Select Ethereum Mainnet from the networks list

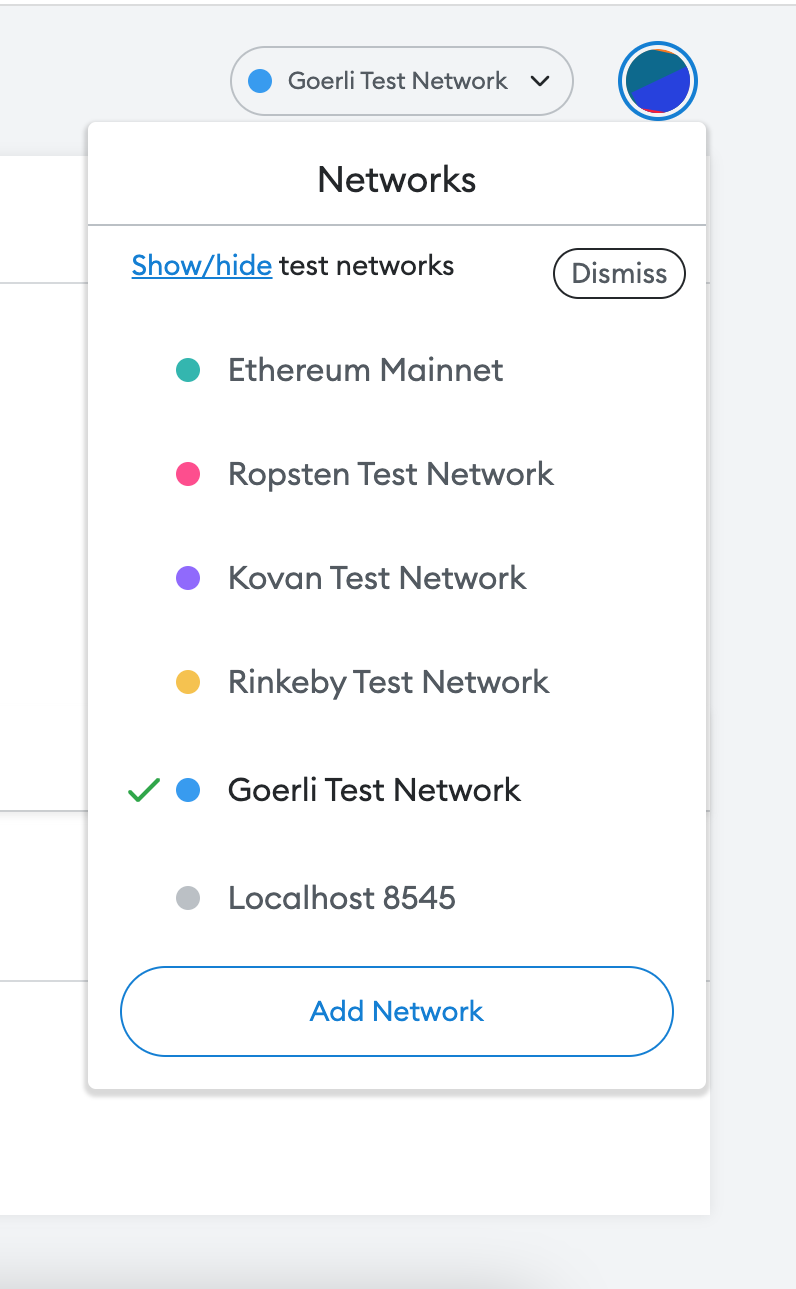(366, 371)
